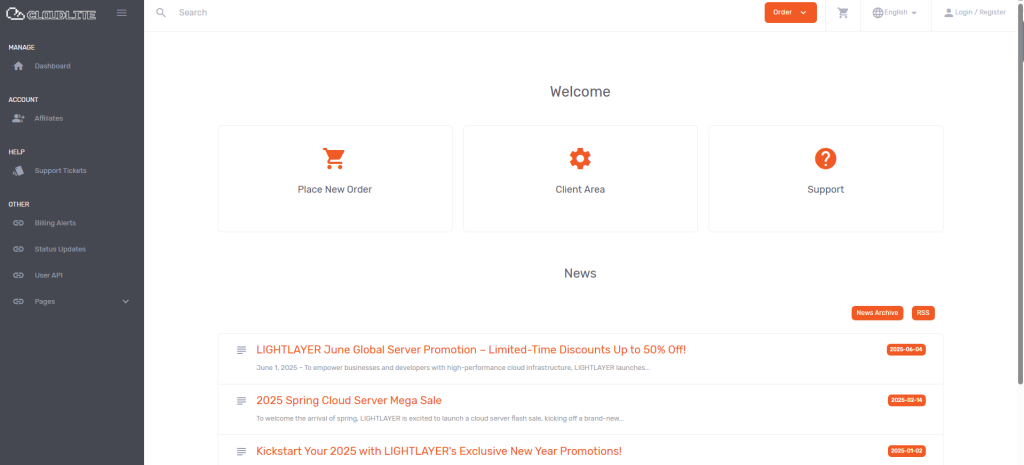The height and width of the screenshot is (465, 1024).
Task: Select Affiliates in the sidebar
Action: point(48,118)
